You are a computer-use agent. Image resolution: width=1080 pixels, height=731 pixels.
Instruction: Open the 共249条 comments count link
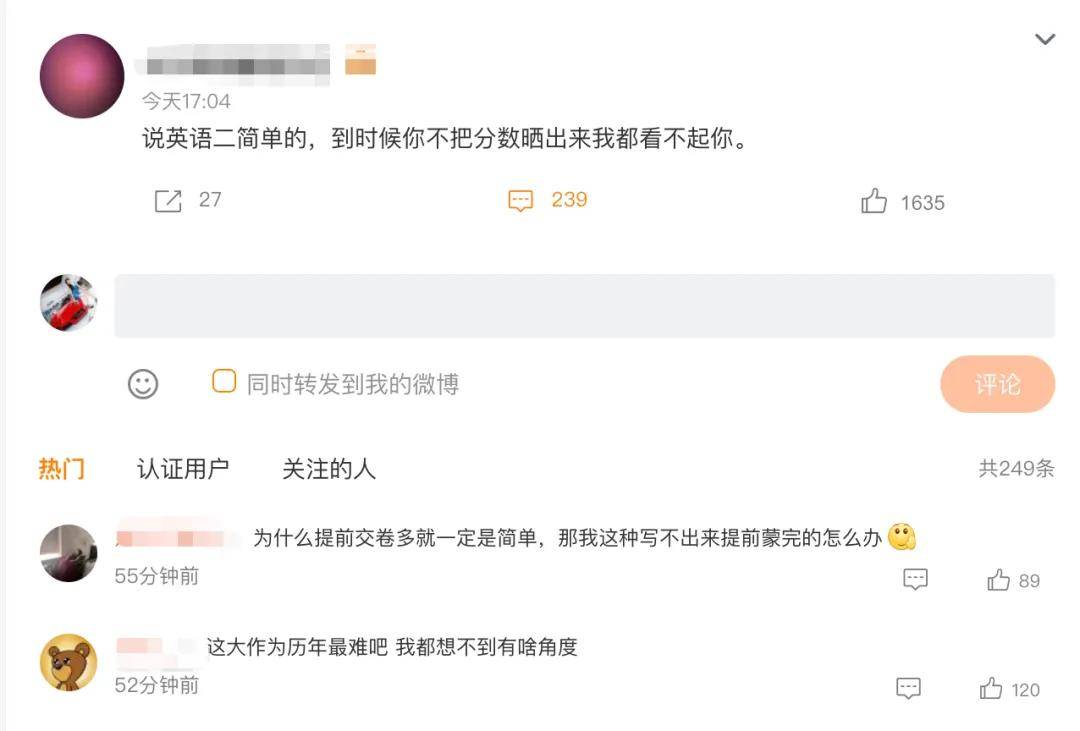[1016, 469]
